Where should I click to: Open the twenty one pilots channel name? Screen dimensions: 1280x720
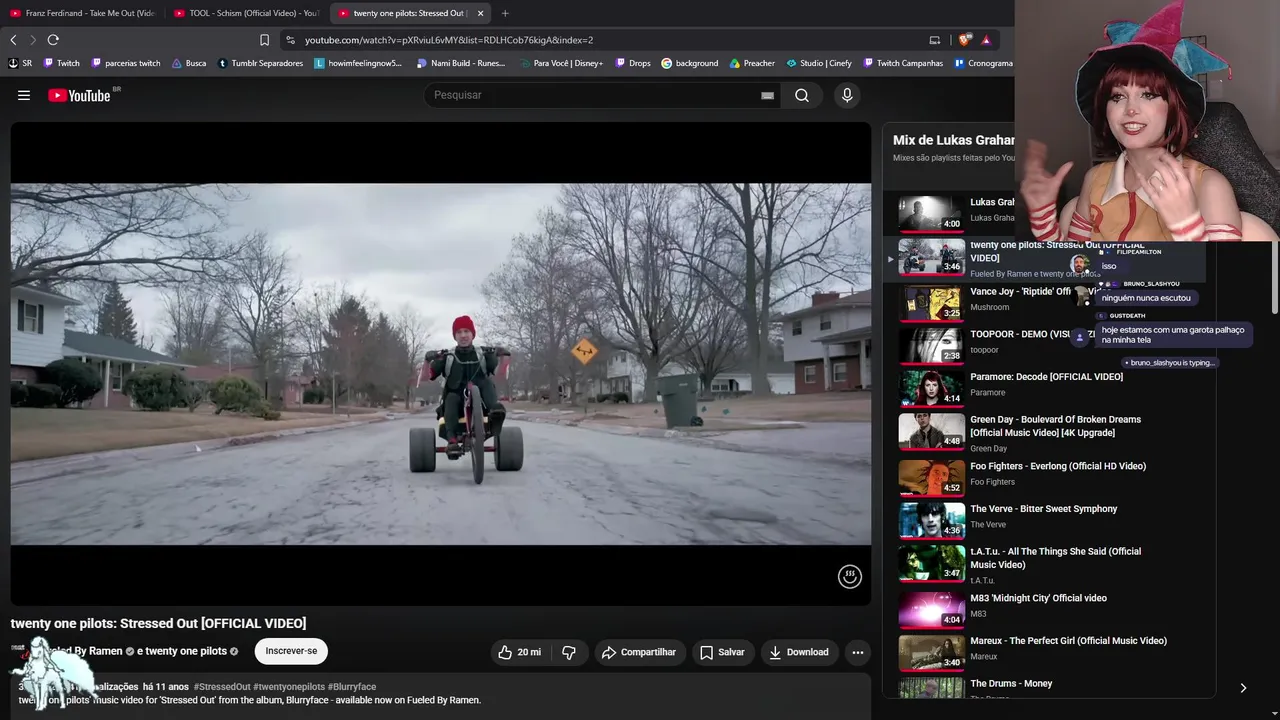(186, 651)
